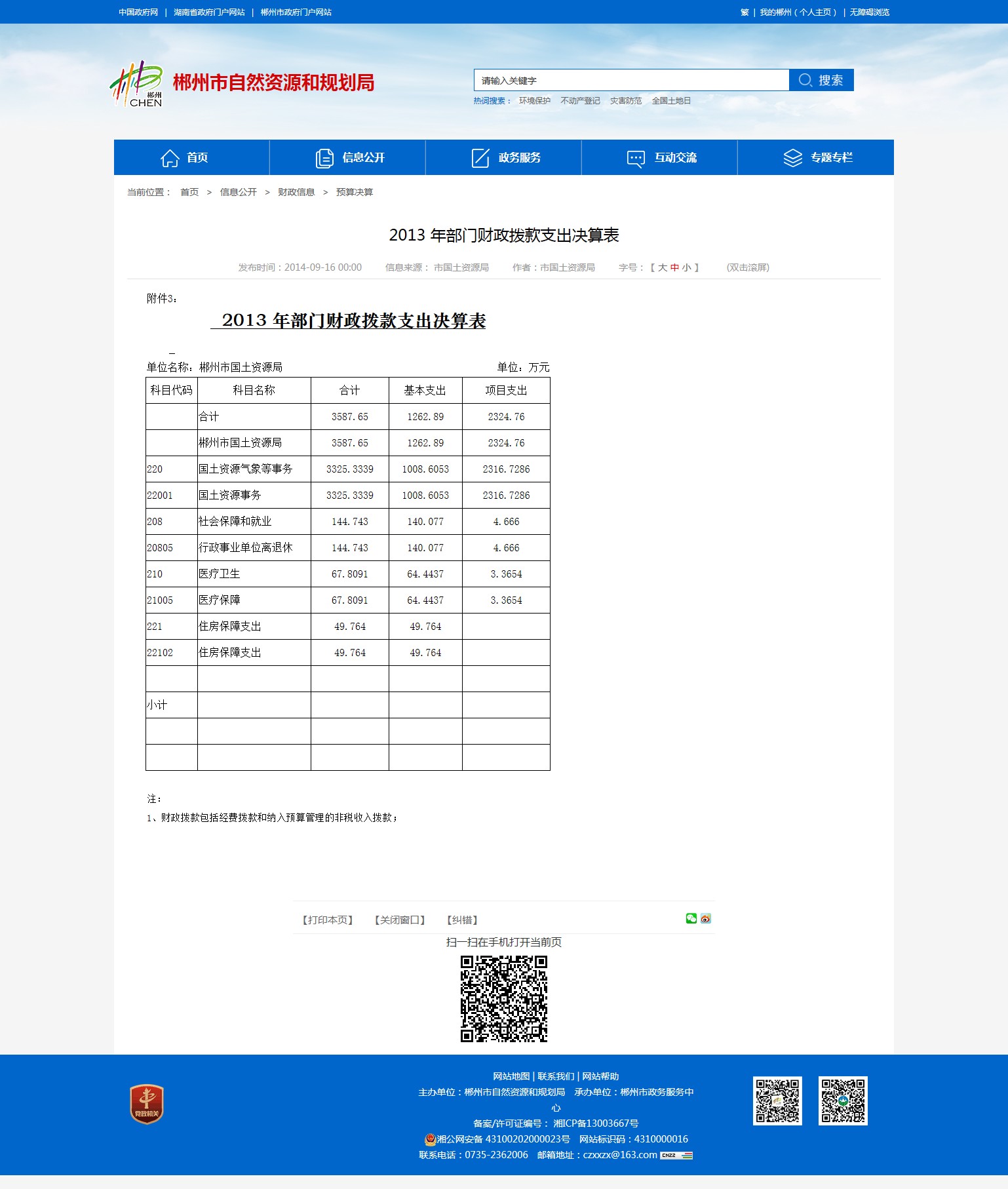Click 打印本页 print link
The image size is (1008, 1189).
(x=328, y=920)
